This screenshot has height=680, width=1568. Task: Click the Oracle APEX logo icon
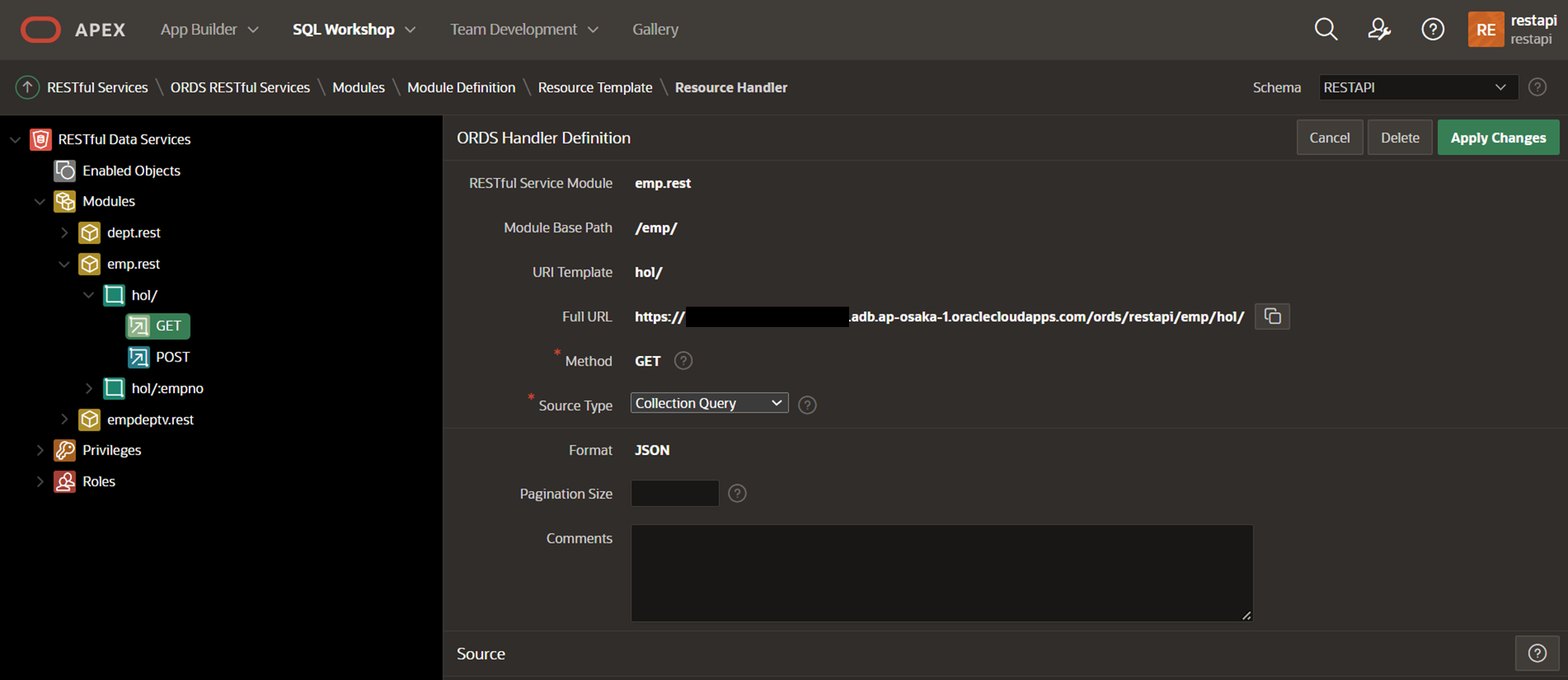pyautogui.click(x=40, y=30)
